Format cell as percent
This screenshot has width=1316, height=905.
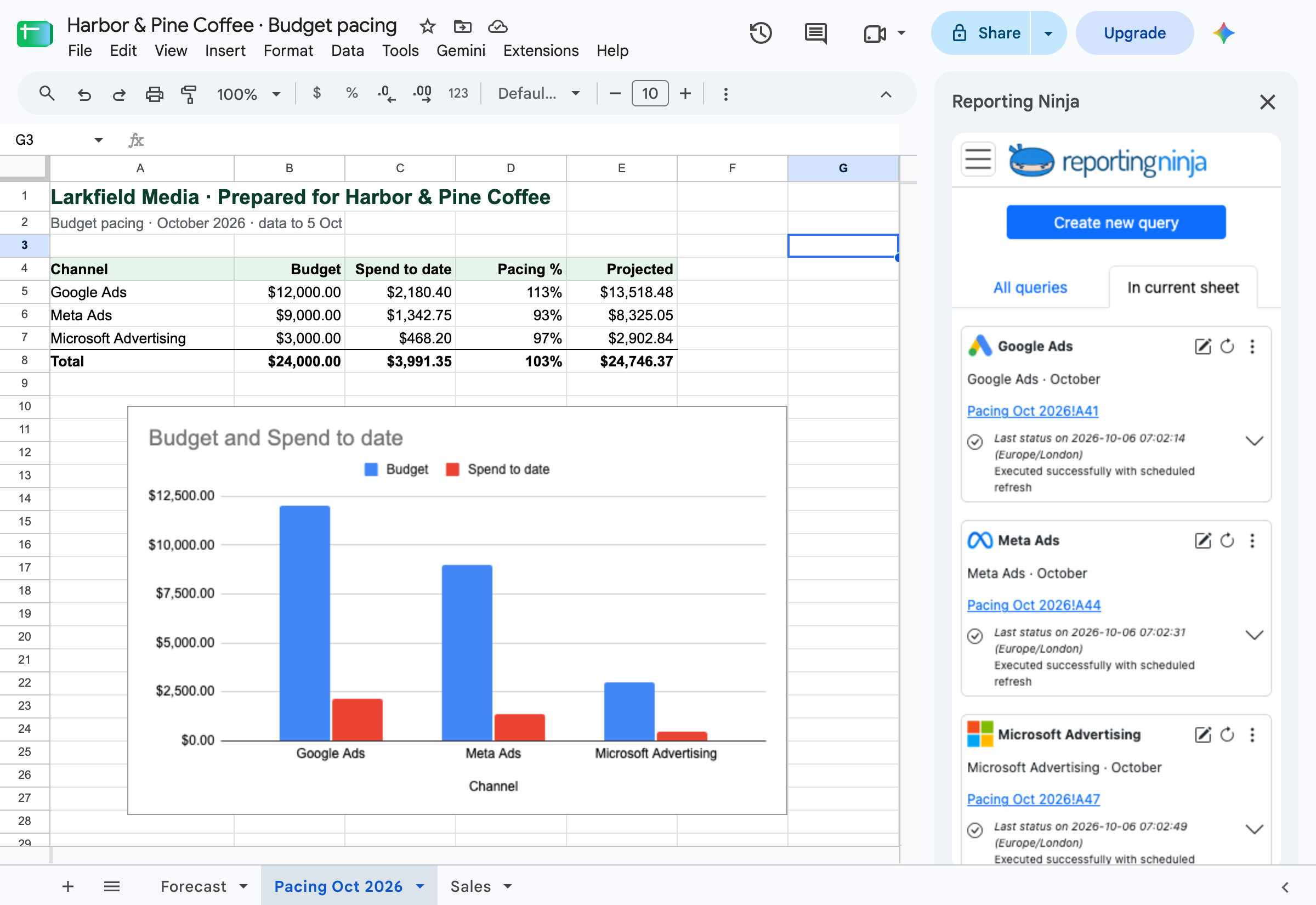(352, 93)
